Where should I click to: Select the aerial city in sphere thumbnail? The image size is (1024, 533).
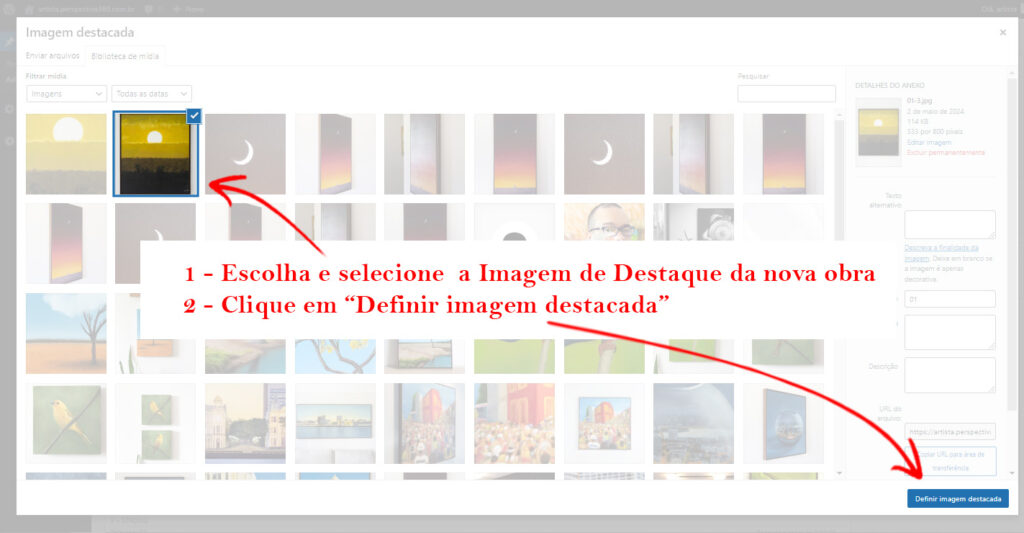[694, 423]
